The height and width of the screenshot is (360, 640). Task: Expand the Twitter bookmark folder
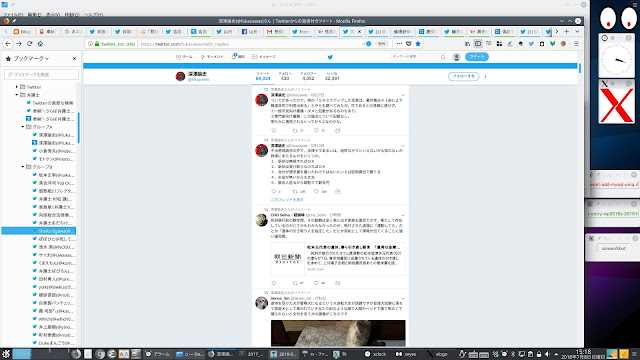click(17, 87)
